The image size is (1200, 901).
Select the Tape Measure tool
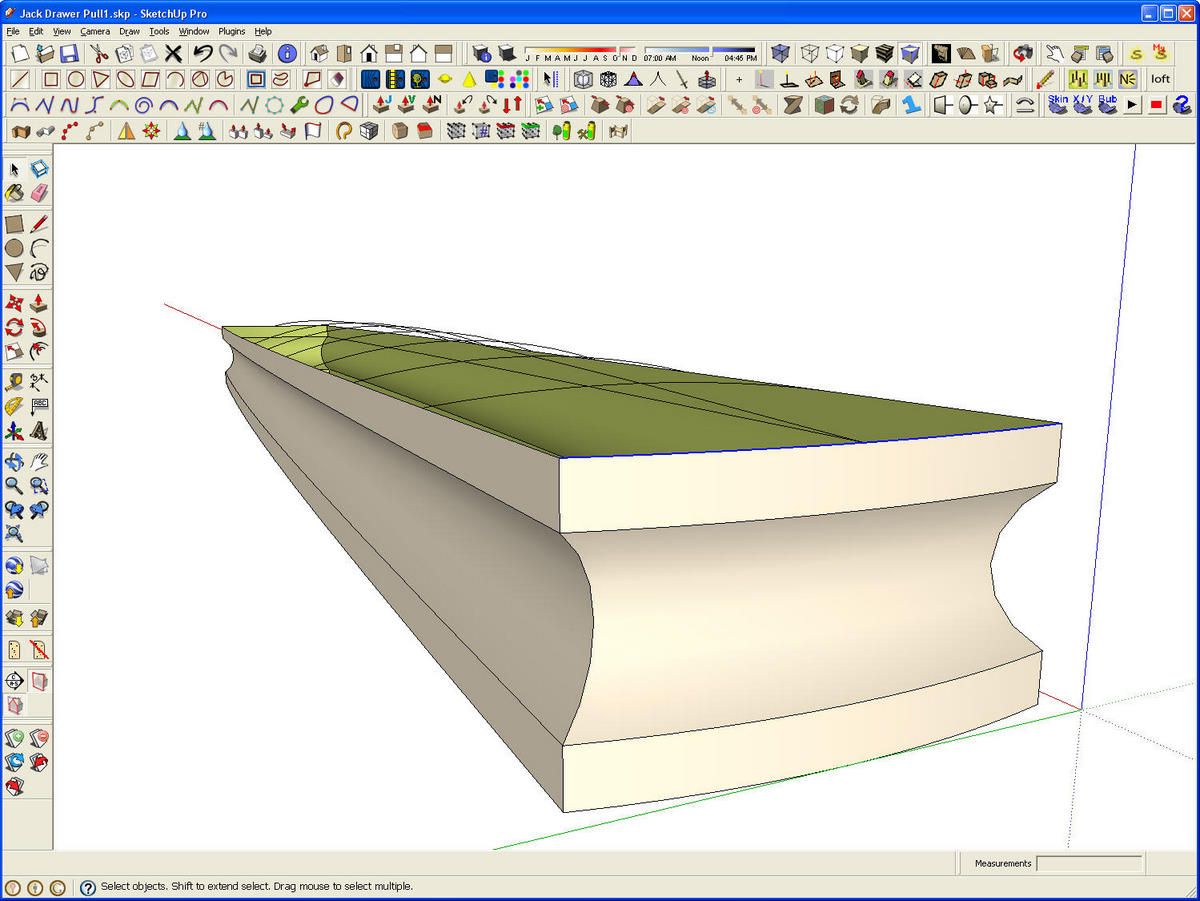click(x=15, y=382)
